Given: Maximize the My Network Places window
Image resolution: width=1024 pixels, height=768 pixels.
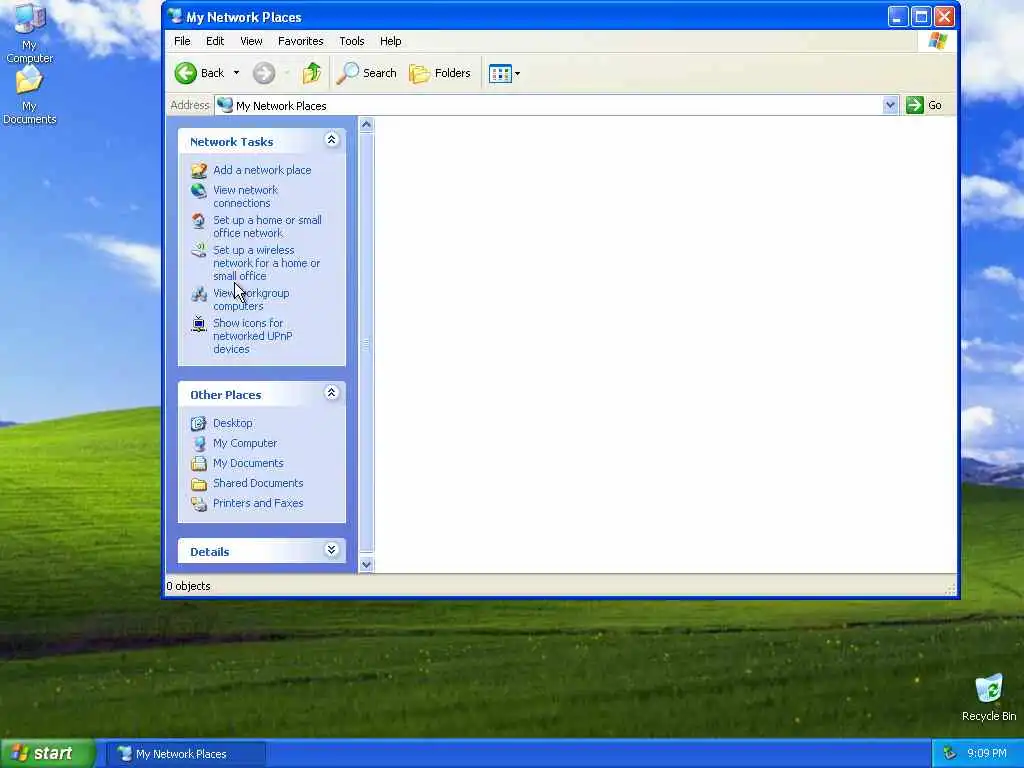Looking at the screenshot, I should pos(921,16).
